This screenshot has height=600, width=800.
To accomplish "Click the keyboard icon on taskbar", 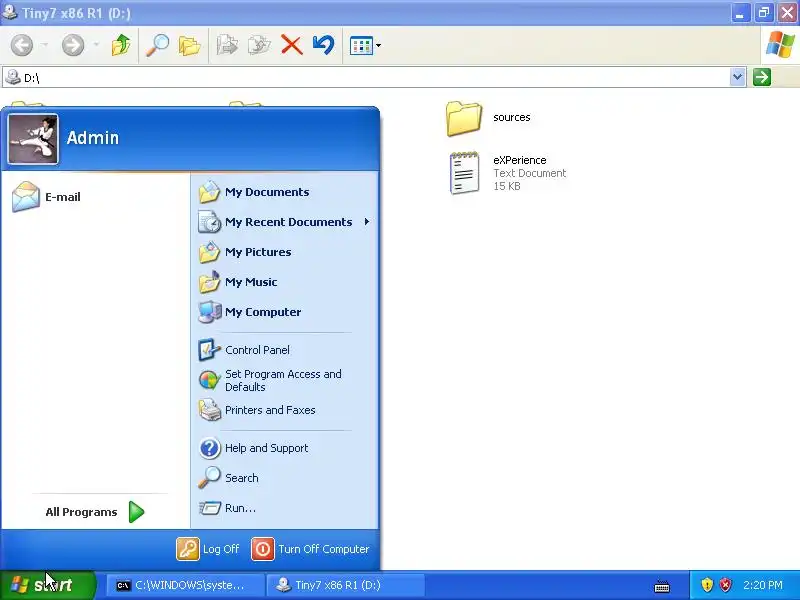I will 662,586.
